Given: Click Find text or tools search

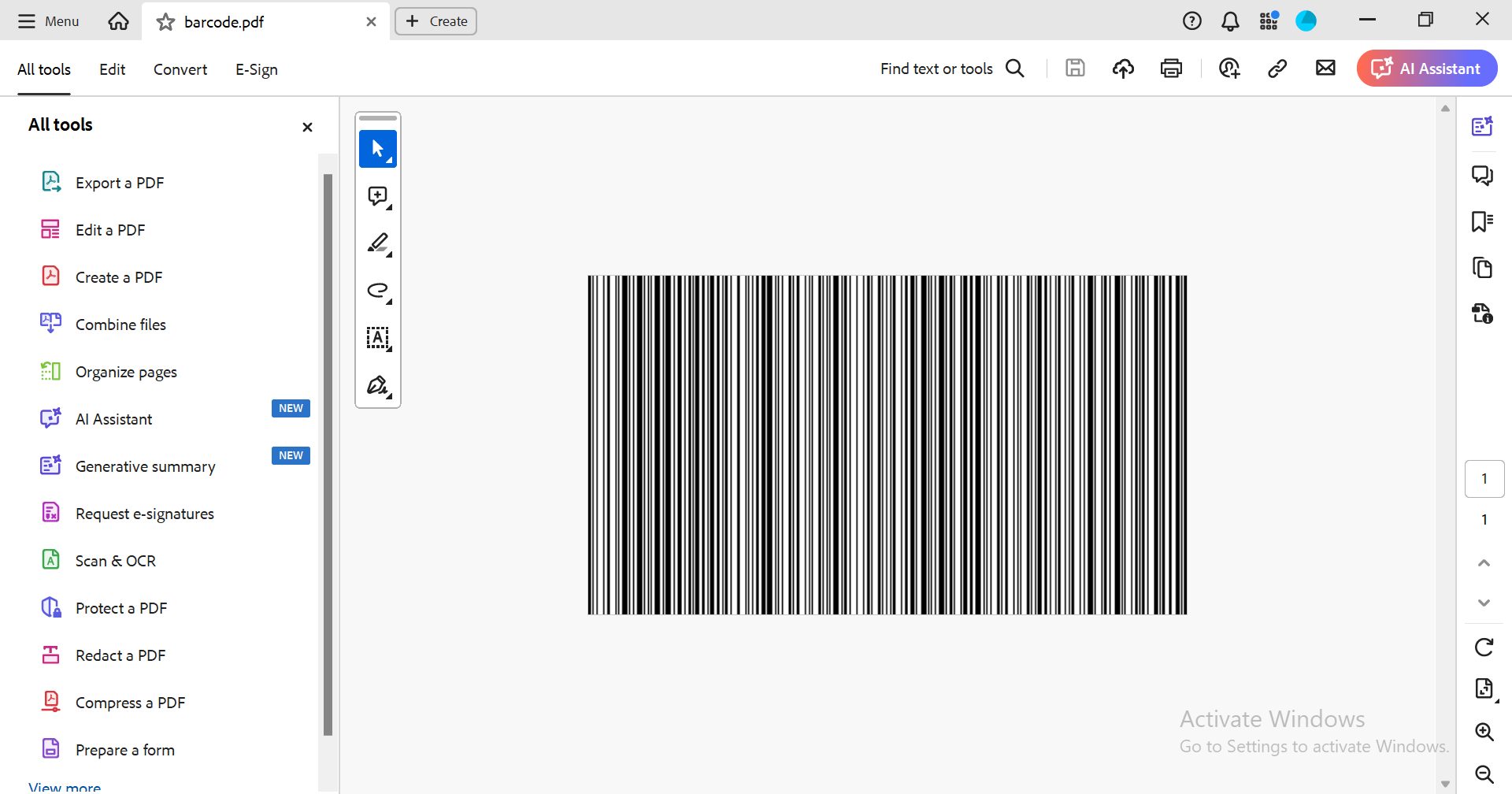Looking at the screenshot, I should coord(952,69).
